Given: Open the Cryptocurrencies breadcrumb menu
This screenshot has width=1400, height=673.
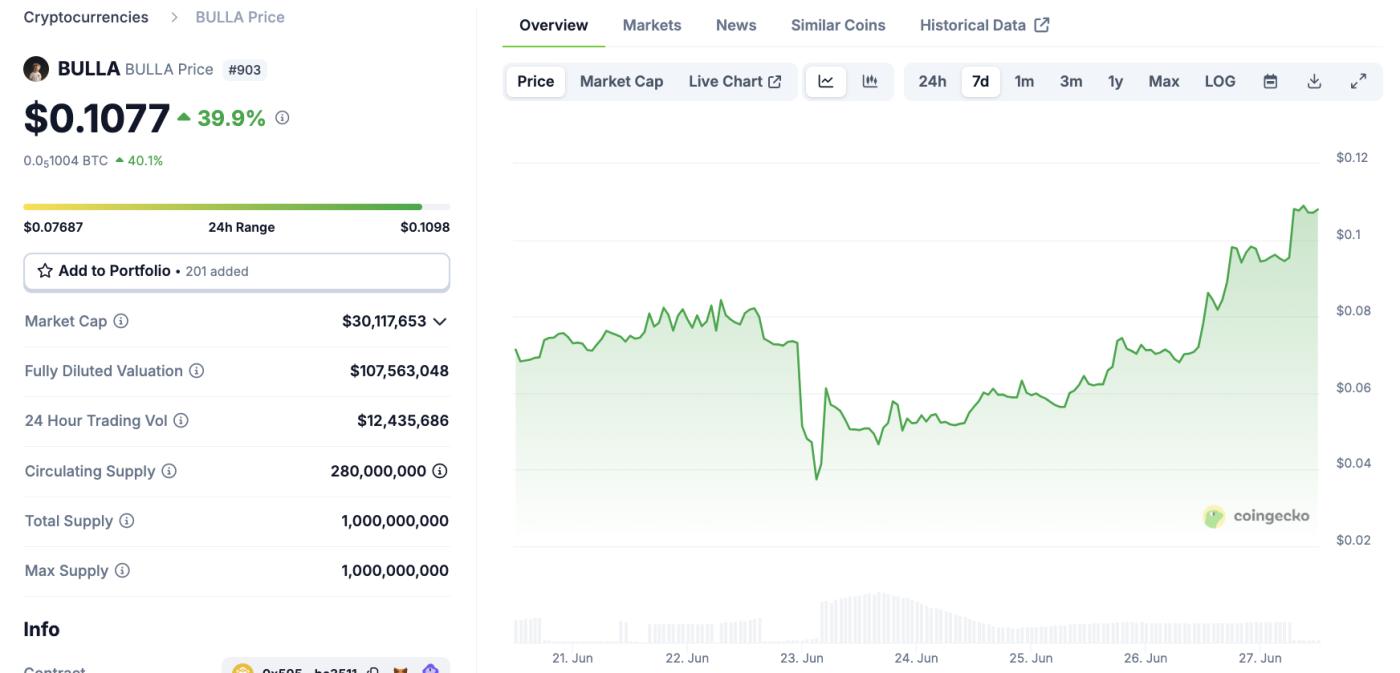Looking at the screenshot, I should tap(85, 17).
